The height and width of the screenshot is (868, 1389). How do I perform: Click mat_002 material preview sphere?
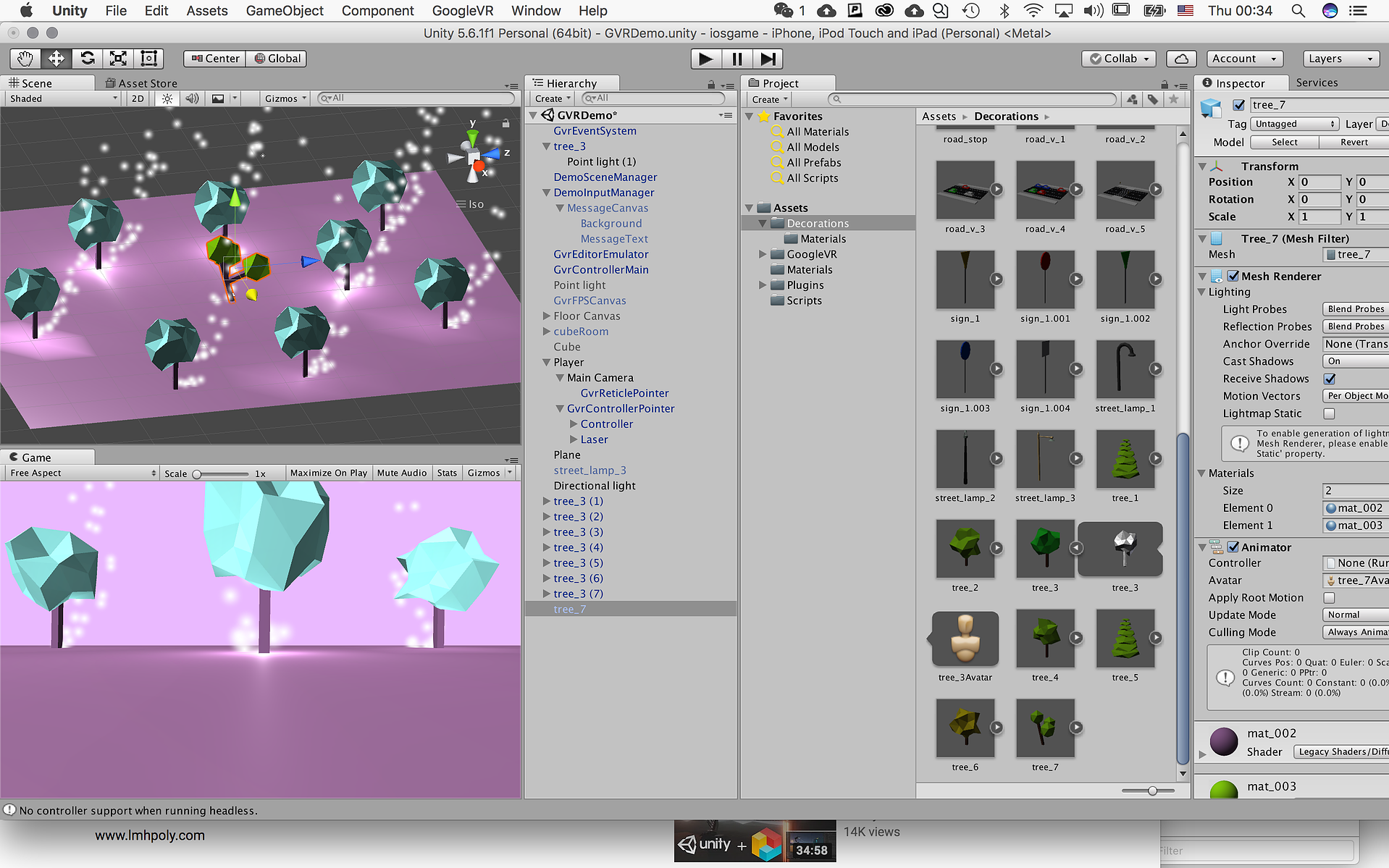pyautogui.click(x=1224, y=742)
